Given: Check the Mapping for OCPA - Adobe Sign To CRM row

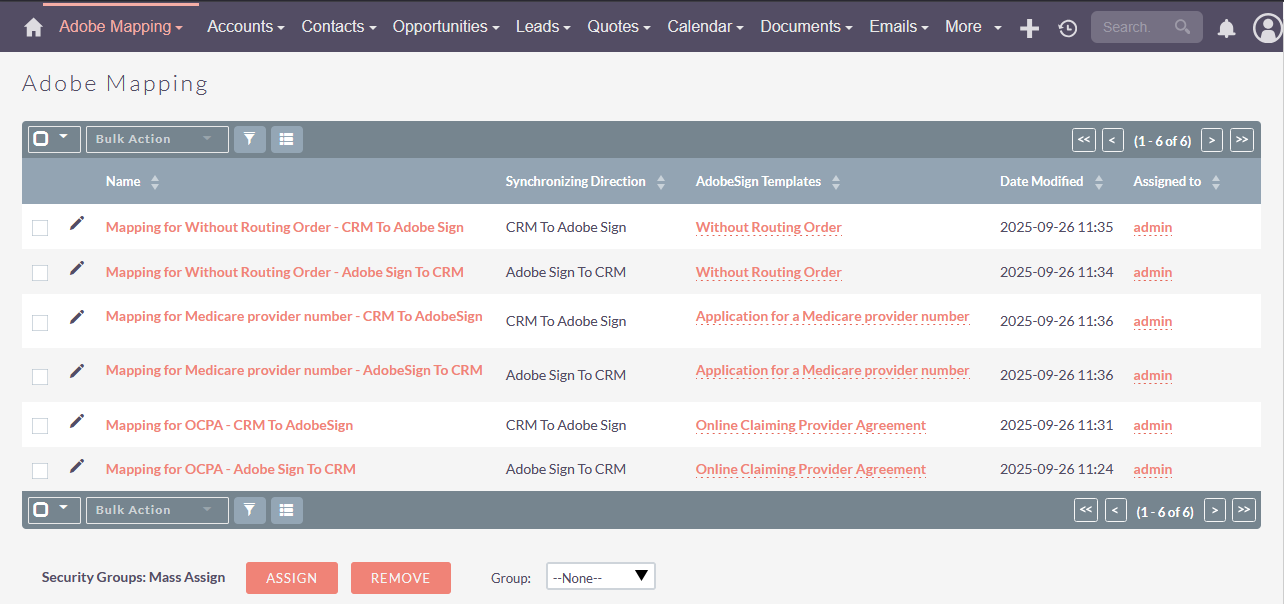Looking at the screenshot, I should [x=40, y=470].
